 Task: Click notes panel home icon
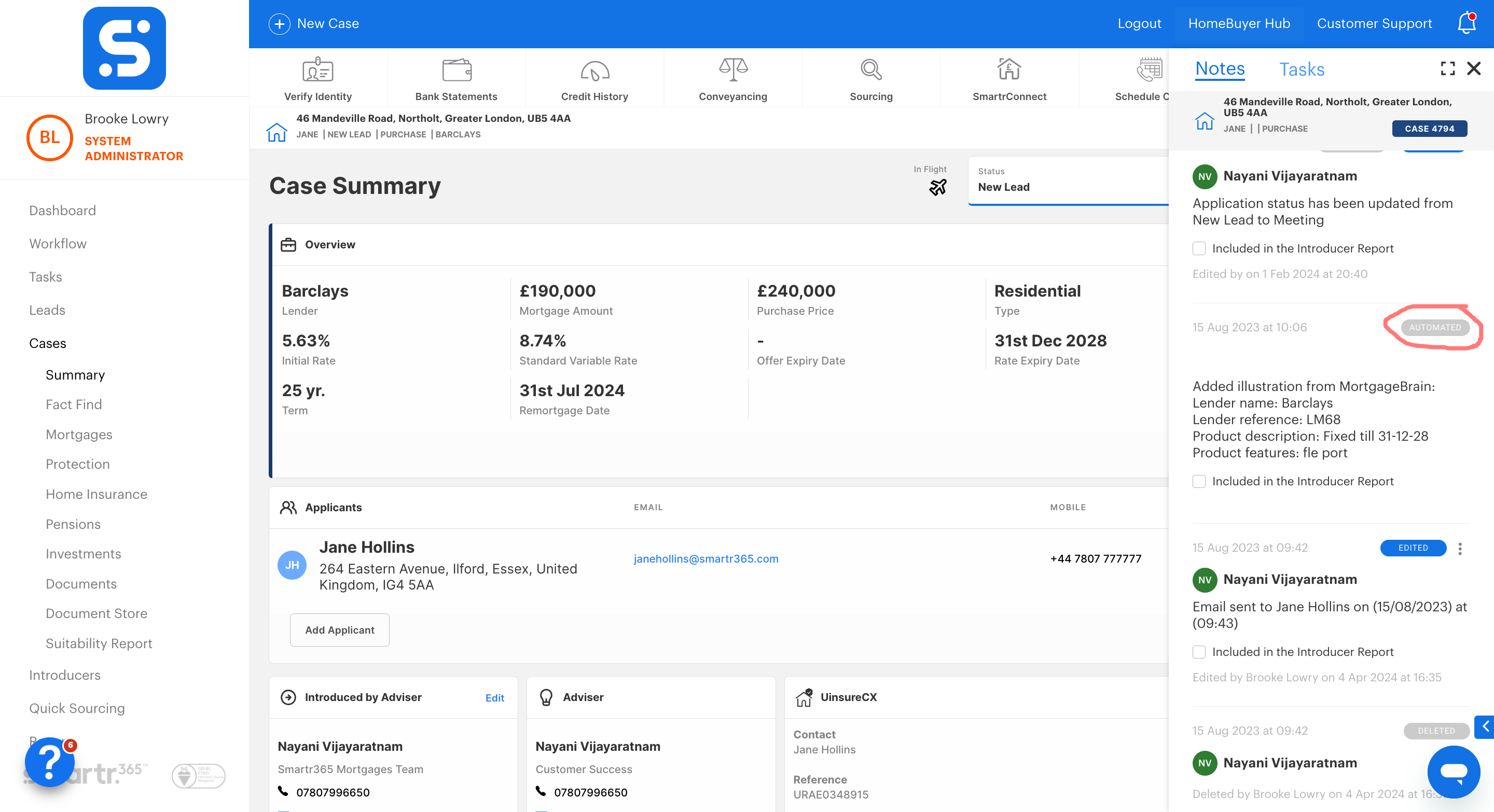pyautogui.click(x=1205, y=120)
